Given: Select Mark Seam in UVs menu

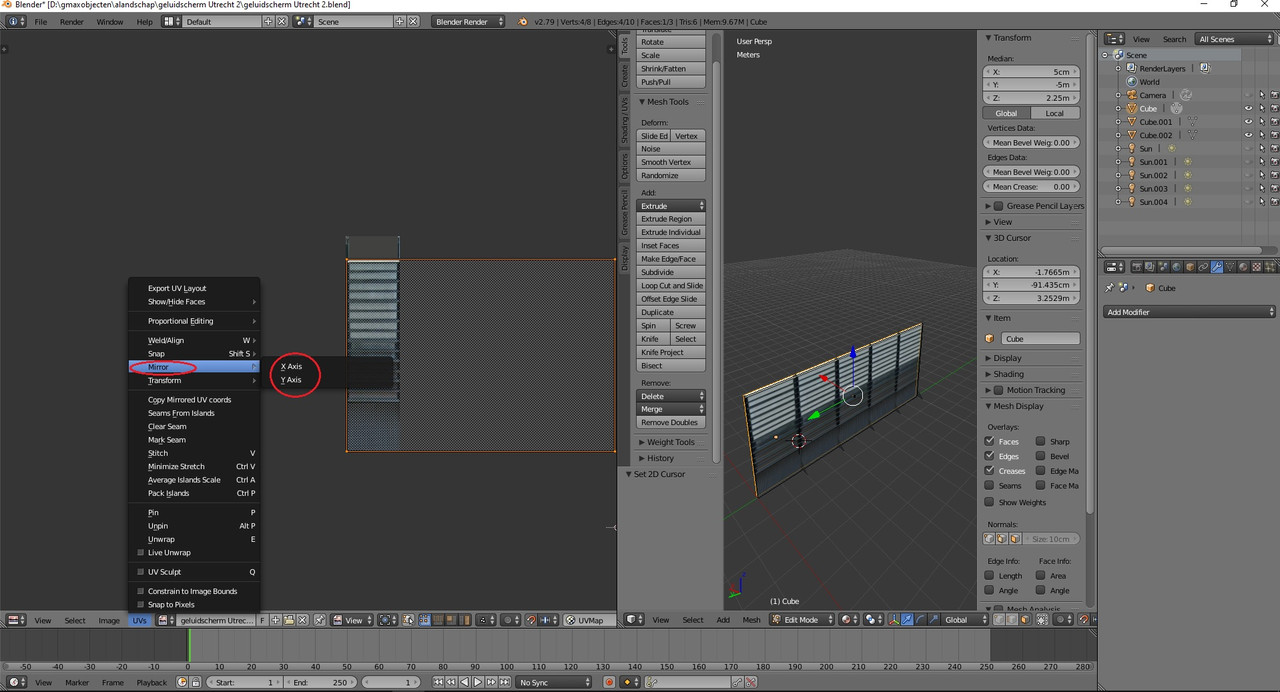Looking at the screenshot, I should click(167, 440).
